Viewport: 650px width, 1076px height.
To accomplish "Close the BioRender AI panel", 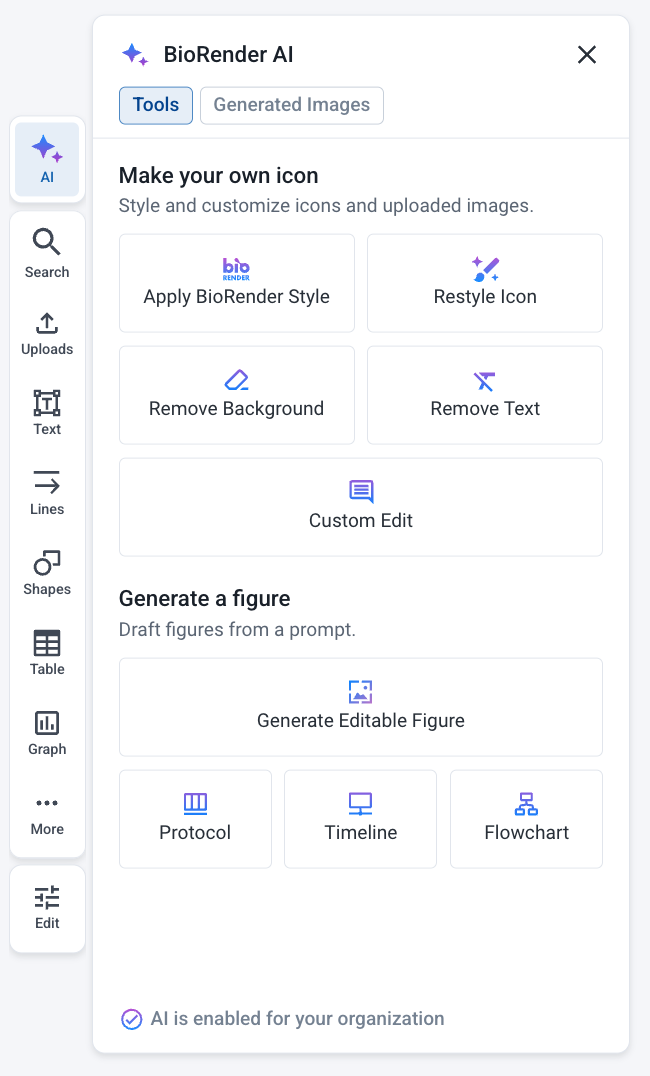I will click(587, 55).
